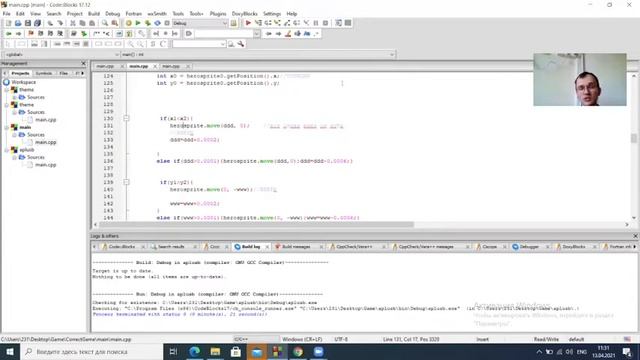Rebuild the project with blue arrows icon
This screenshot has width=640, height=360.
(158, 23)
